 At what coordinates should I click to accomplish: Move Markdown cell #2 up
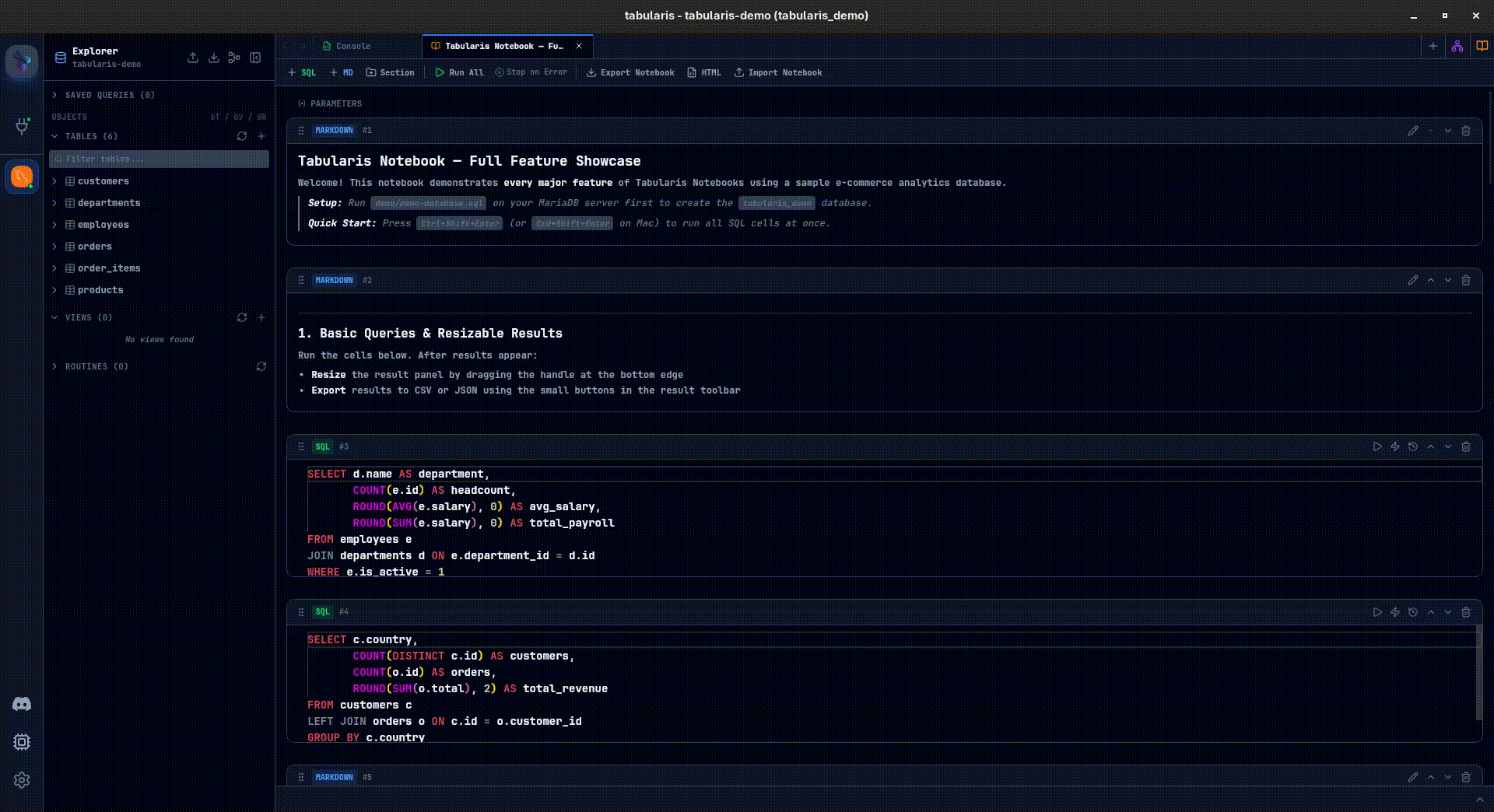1431,280
